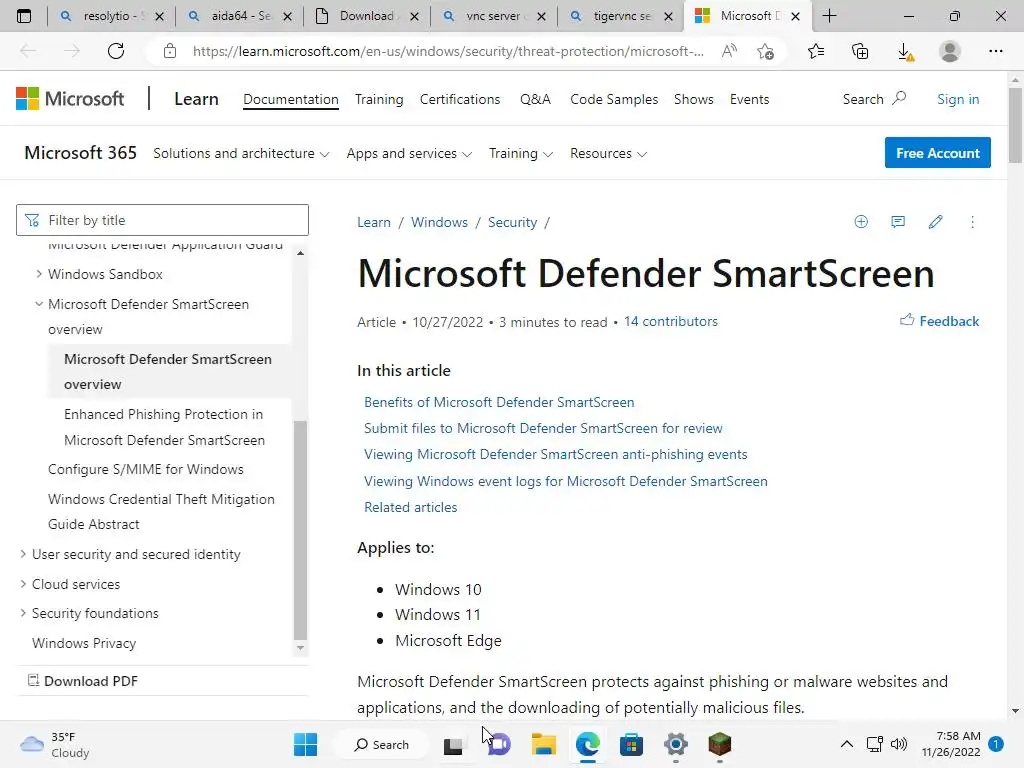Image resolution: width=1024 pixels, height=768 pixels.
Task: Expand the Cloud services node
Action: (x=23, y=584)
